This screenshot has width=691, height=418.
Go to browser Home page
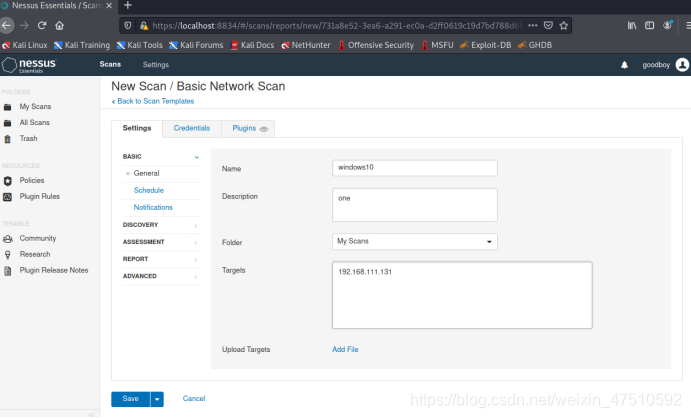pyautogui.click(x=59, y=26)
